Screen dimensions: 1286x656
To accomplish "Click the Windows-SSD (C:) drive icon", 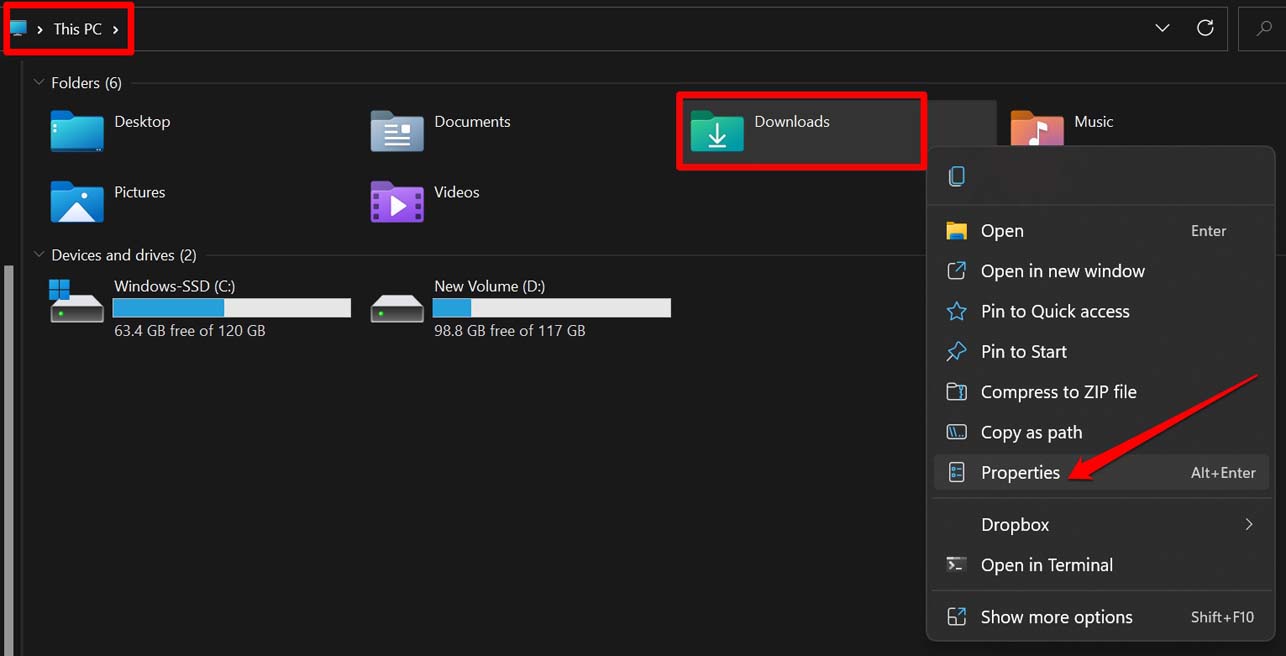I will (x=77, y=302).
